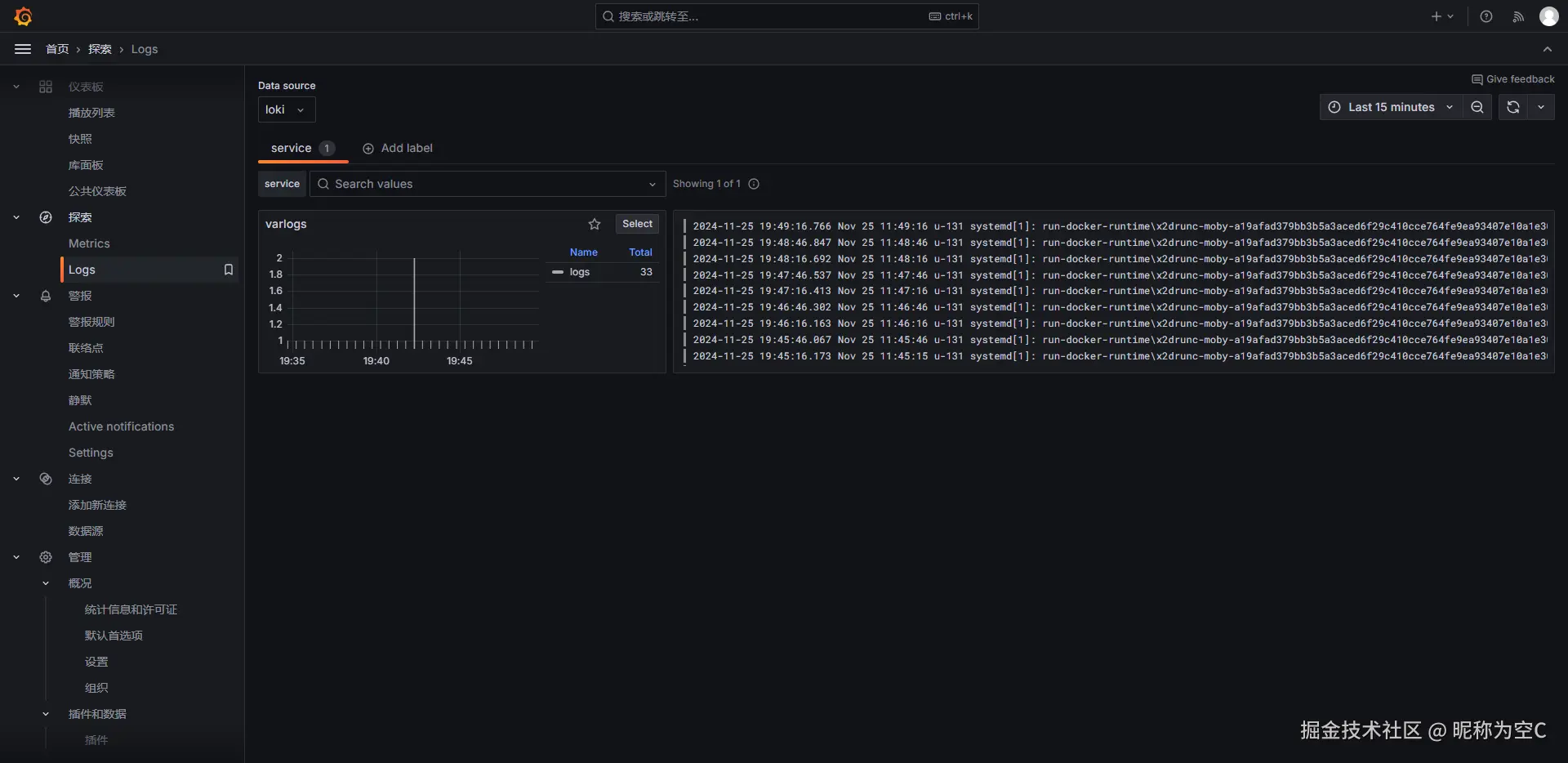Open 组织 in the sidebar
This screenshot has width=1568, height=763.
point(96,688)
